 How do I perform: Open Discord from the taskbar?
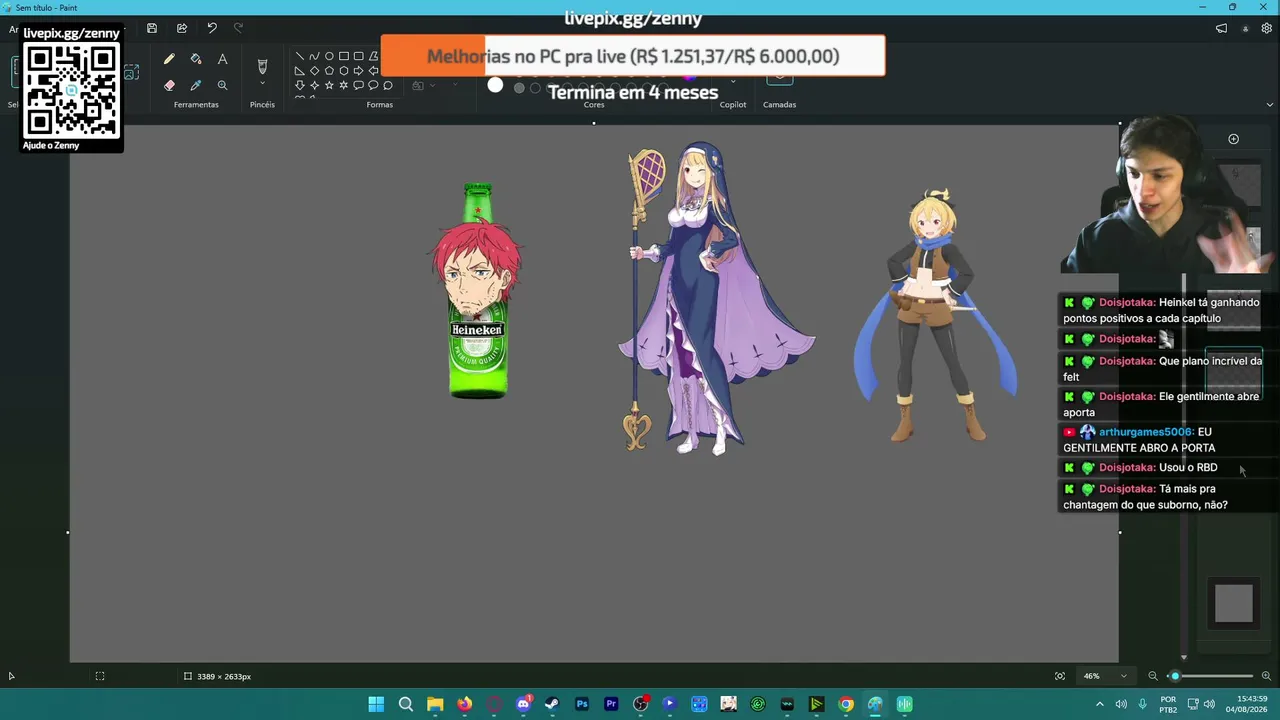click(x=523, y=704)
